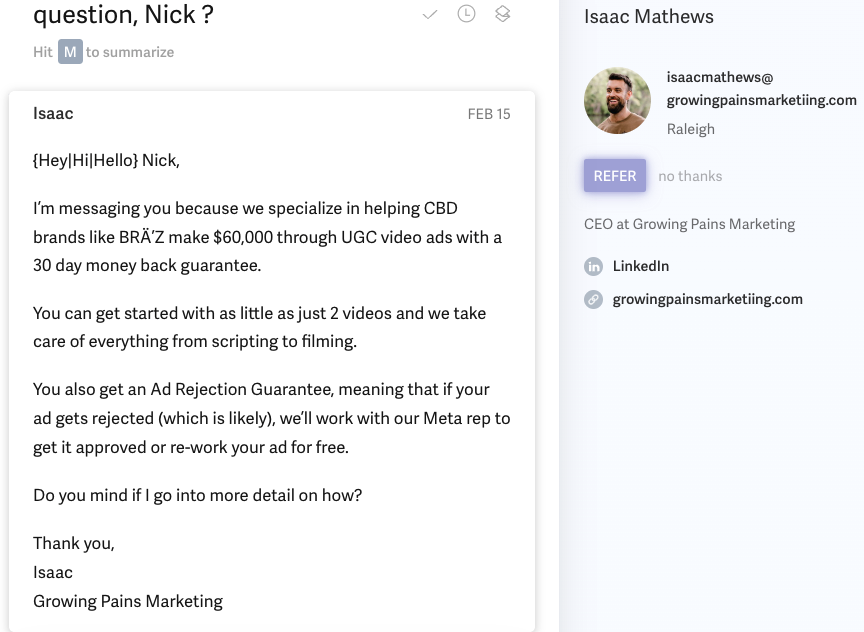
Task: Click the 'to summarize' hint text
Action: [130, 52]
